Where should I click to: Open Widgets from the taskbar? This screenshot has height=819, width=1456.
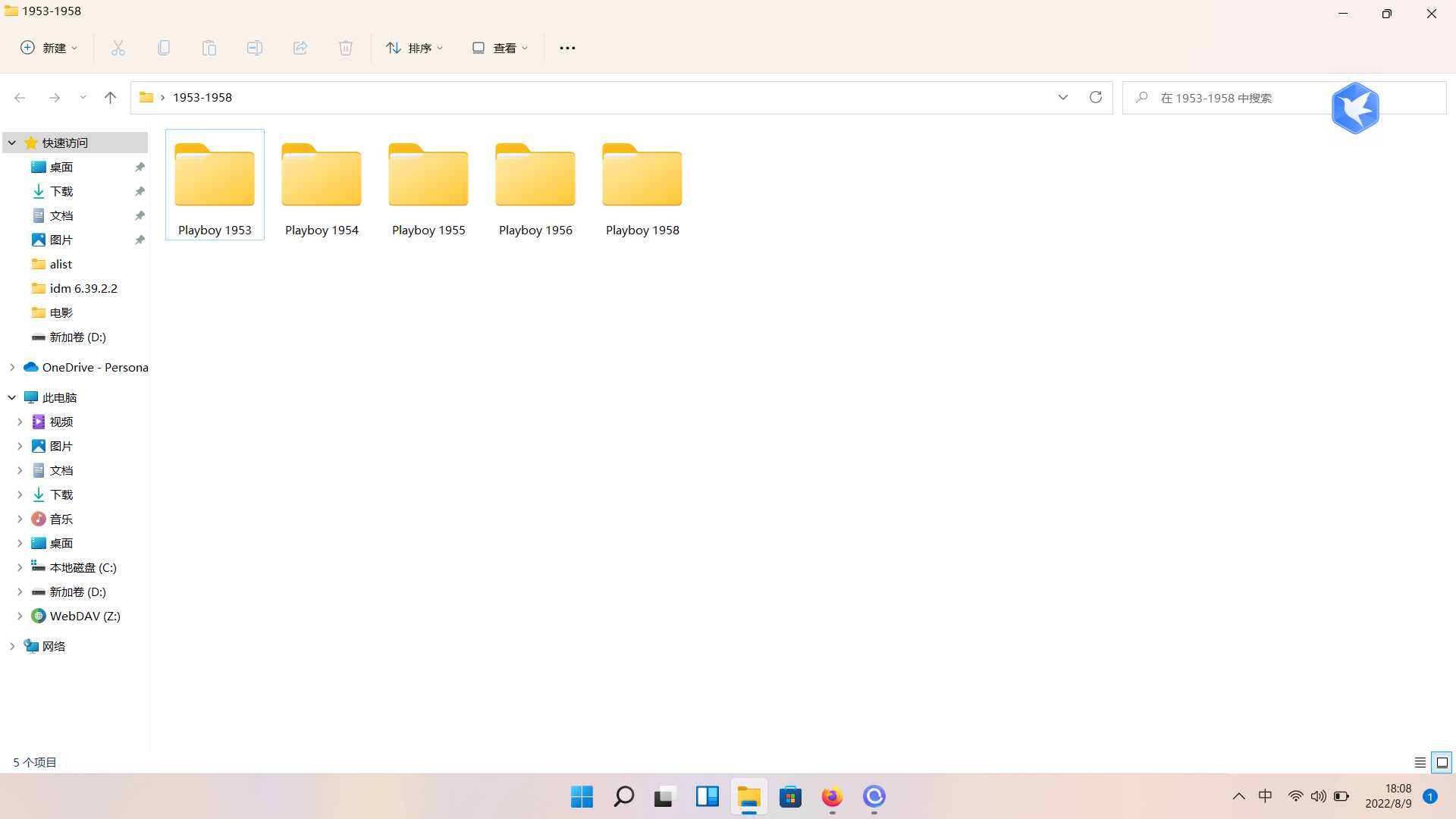point(708,796)
